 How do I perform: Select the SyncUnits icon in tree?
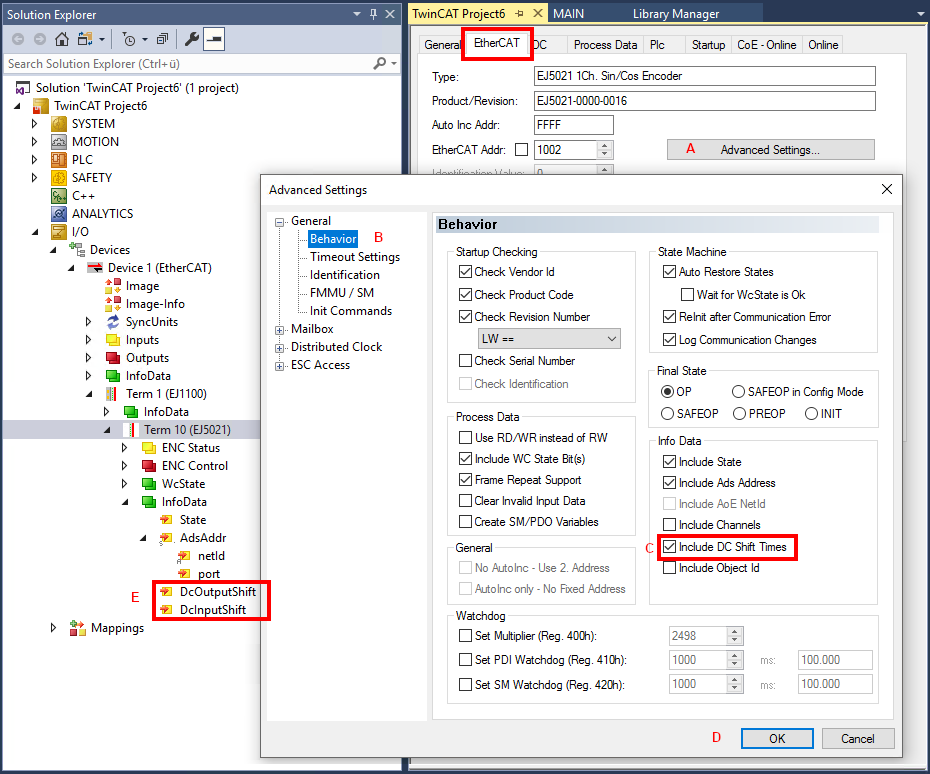pos(113,322)
